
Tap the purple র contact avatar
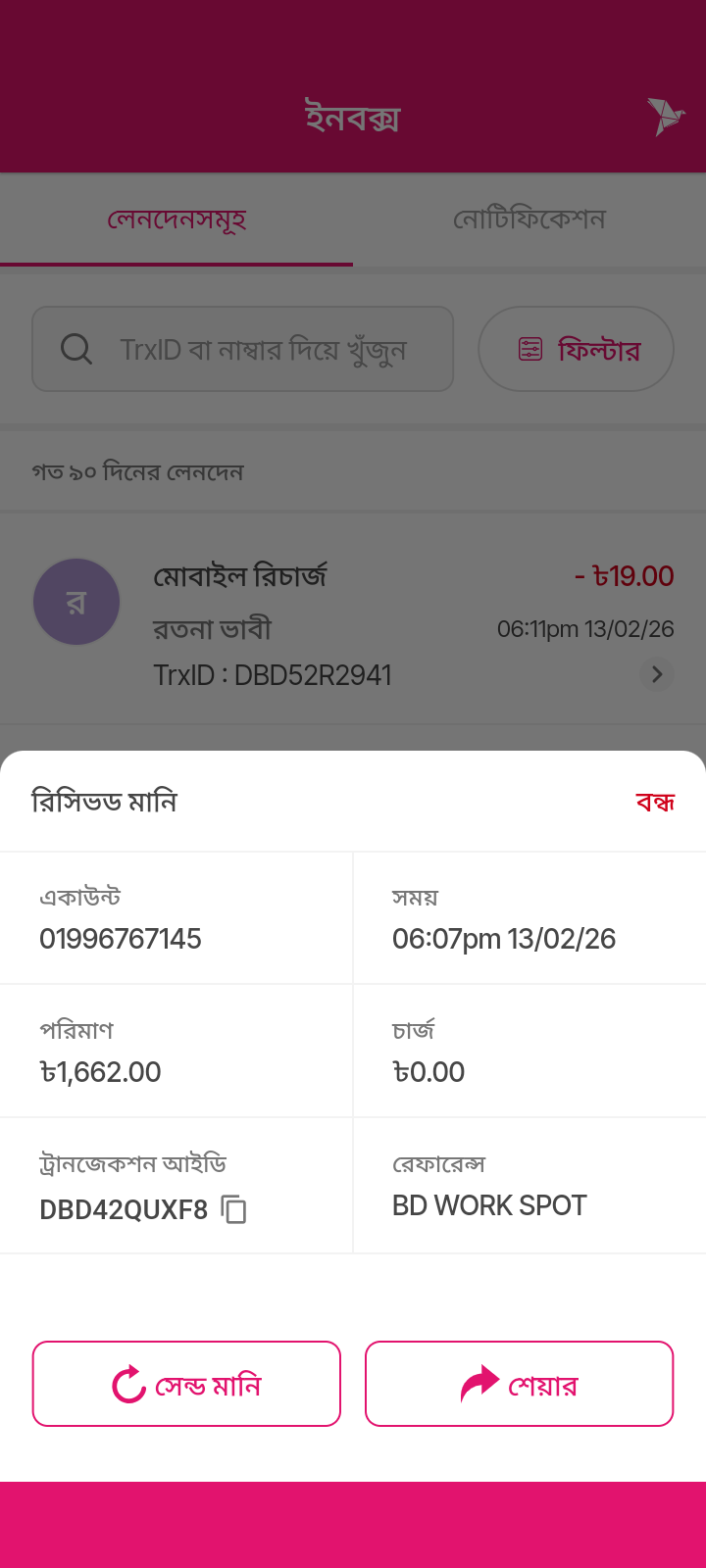coord(76,602)
